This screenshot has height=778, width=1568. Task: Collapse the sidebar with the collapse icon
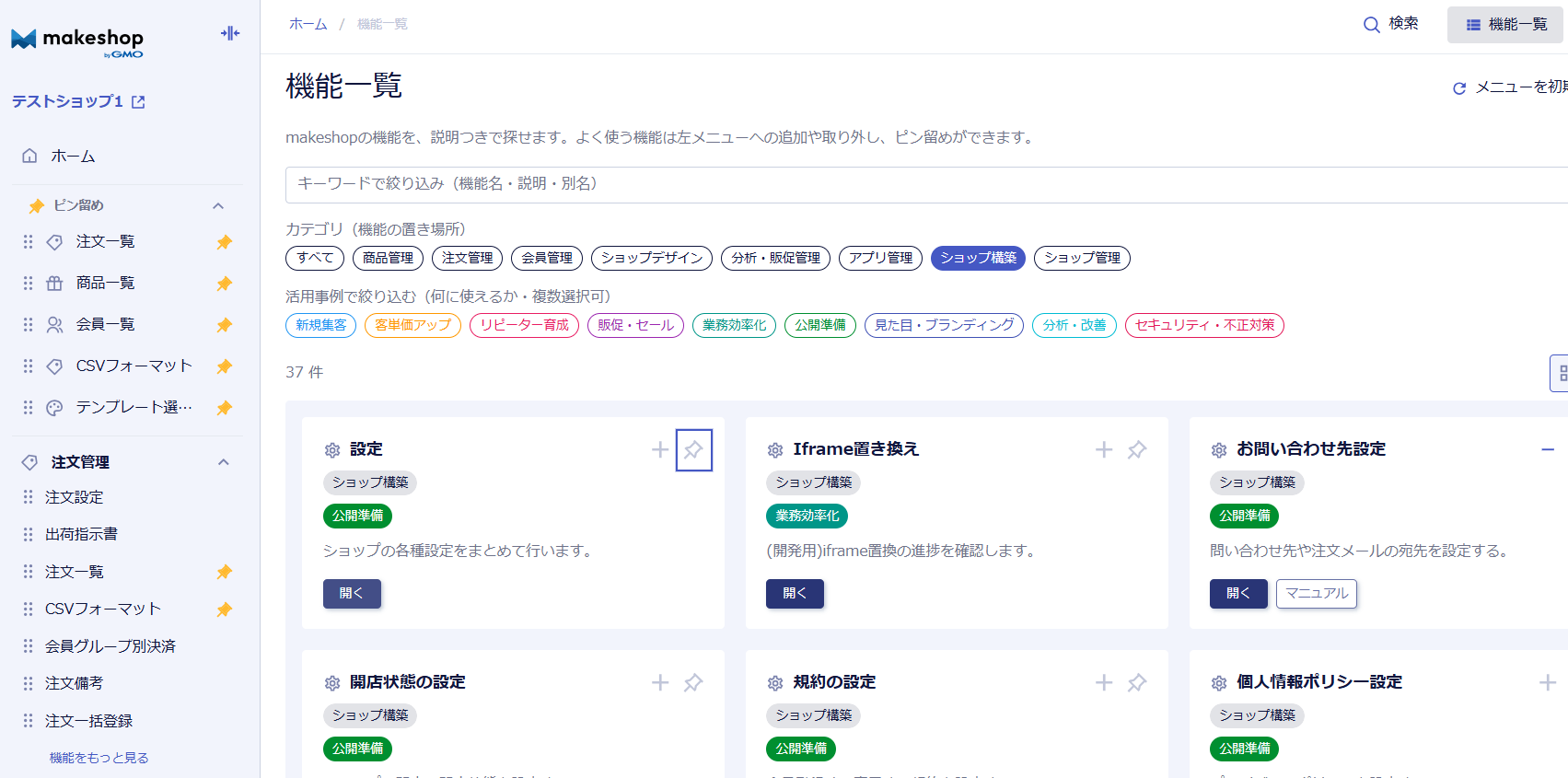click(230, 33)
